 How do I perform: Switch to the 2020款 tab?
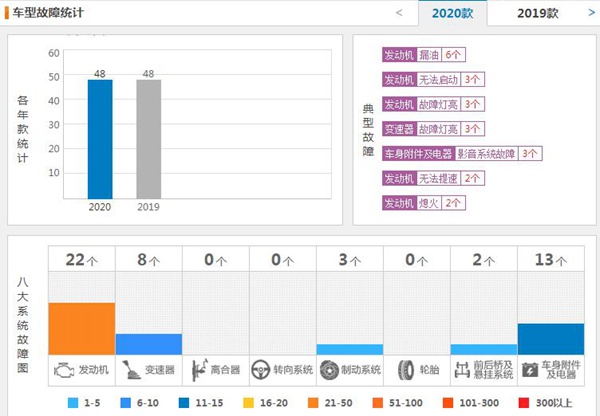coord(453,13)
